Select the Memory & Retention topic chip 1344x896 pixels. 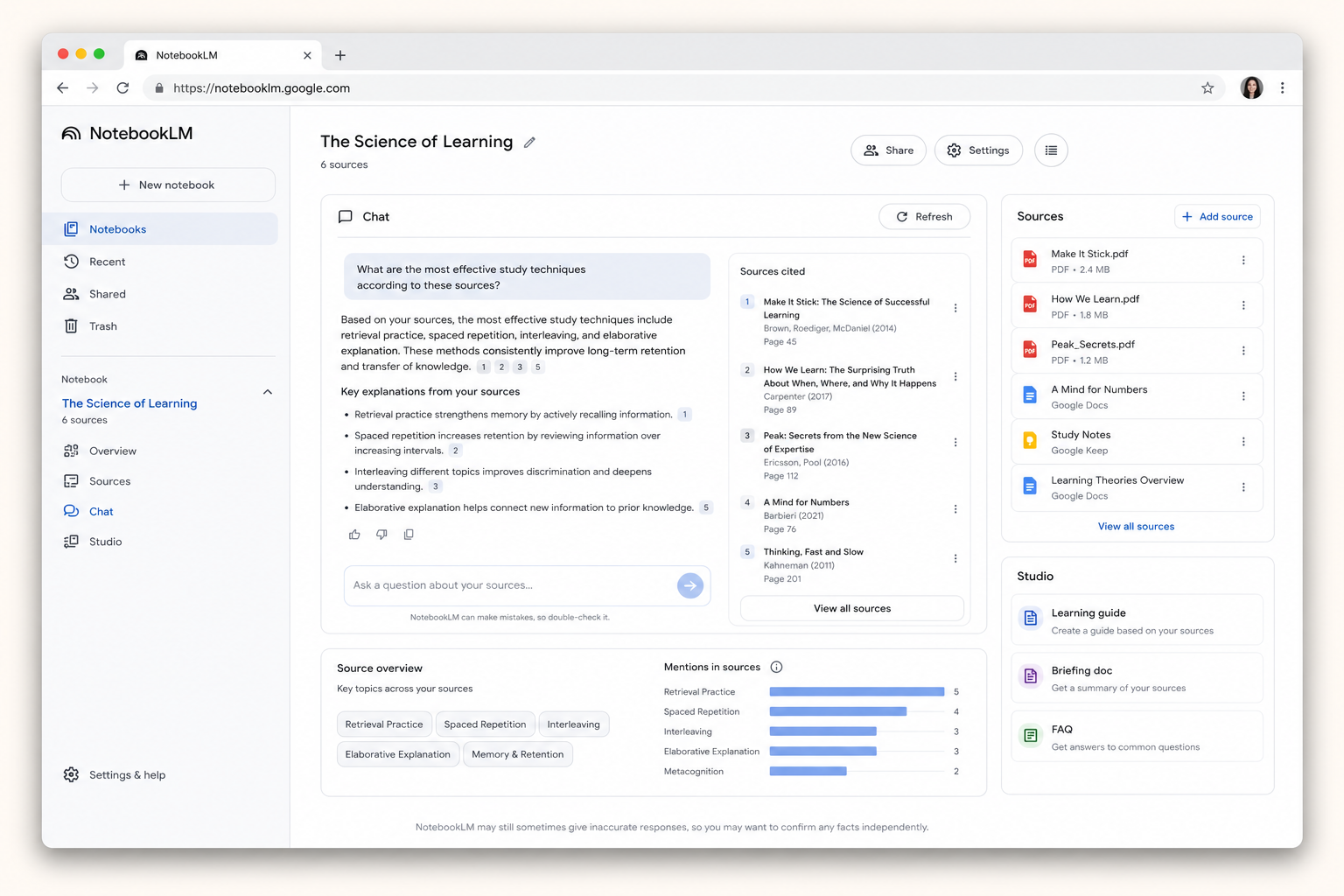(x=517, y=754)
